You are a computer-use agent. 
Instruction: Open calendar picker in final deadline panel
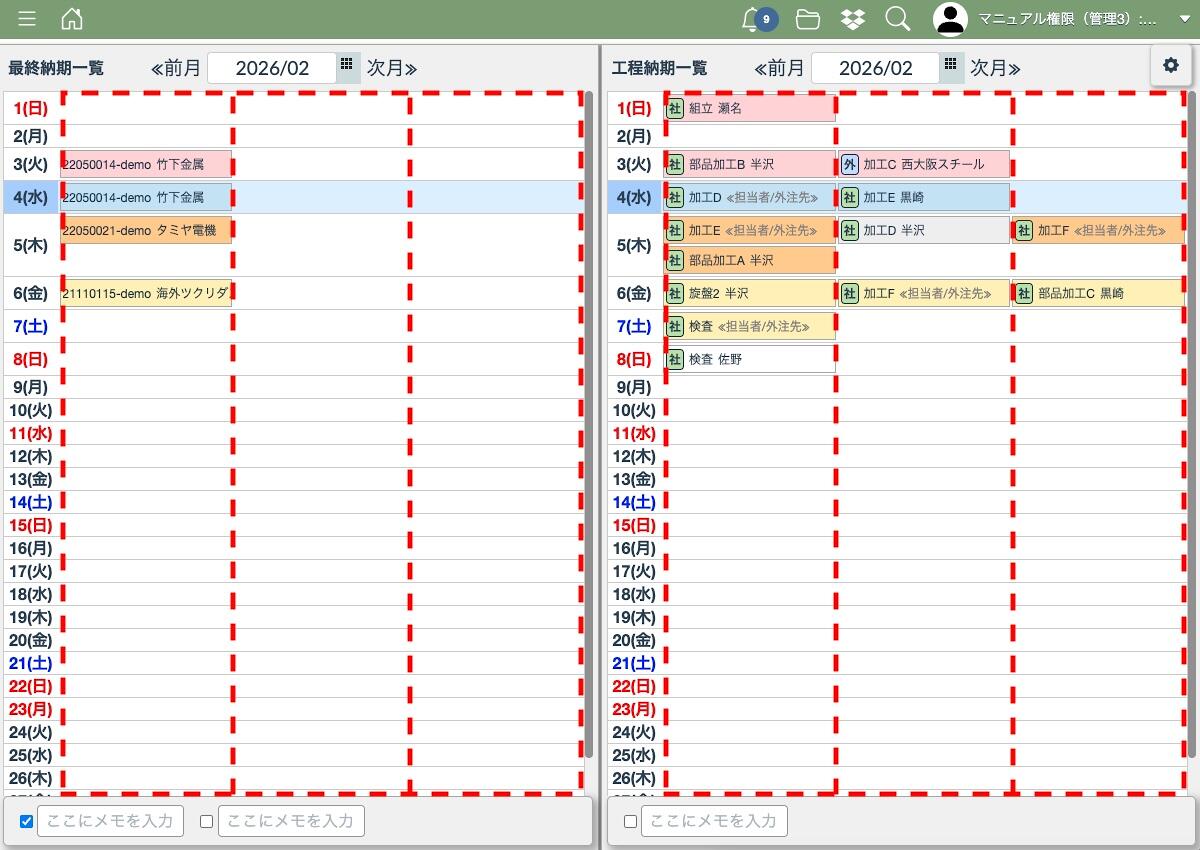[x=346, y=65]
